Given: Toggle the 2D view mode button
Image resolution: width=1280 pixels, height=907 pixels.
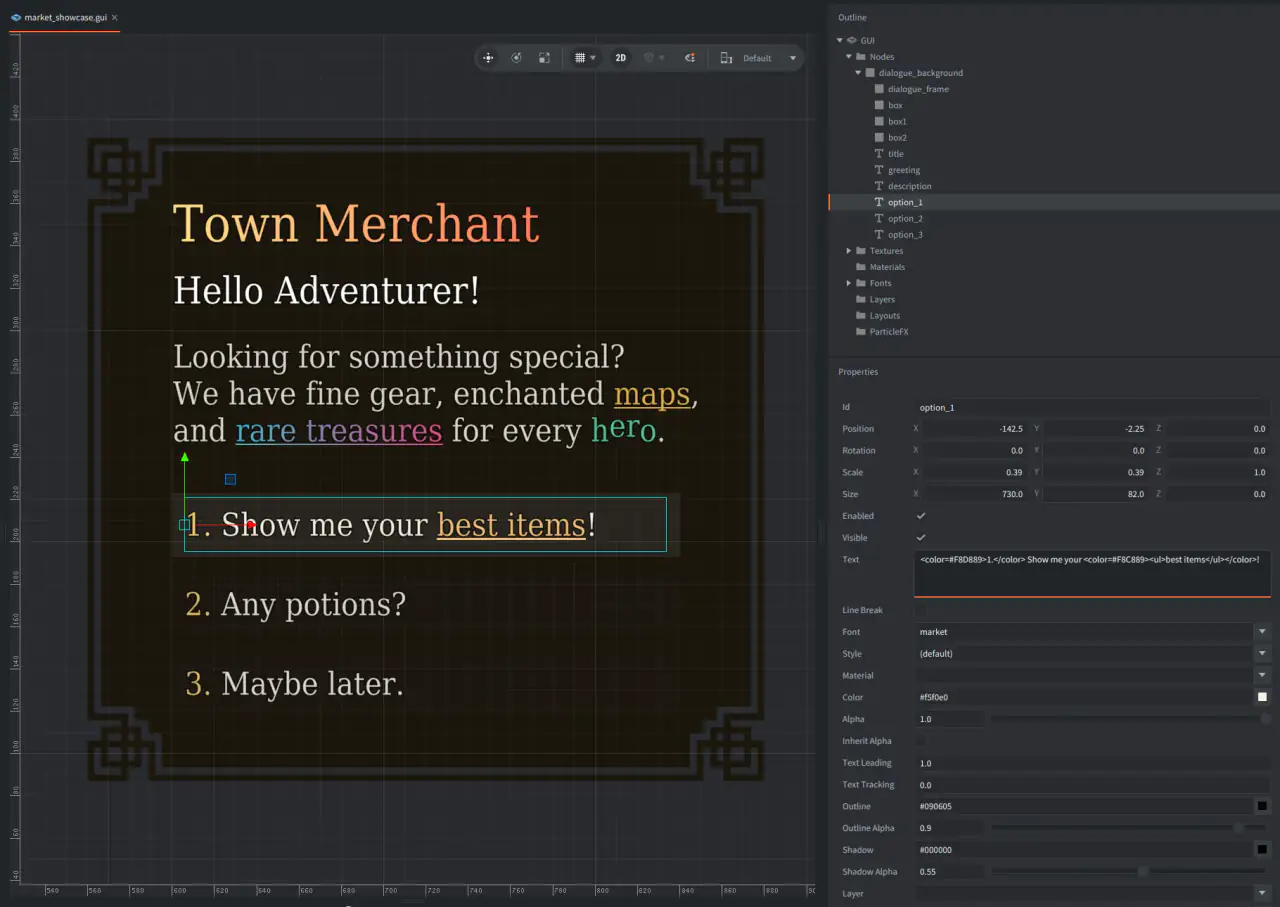Looking at the screenshot, I should pyautogui.click(x=620, y=58).
